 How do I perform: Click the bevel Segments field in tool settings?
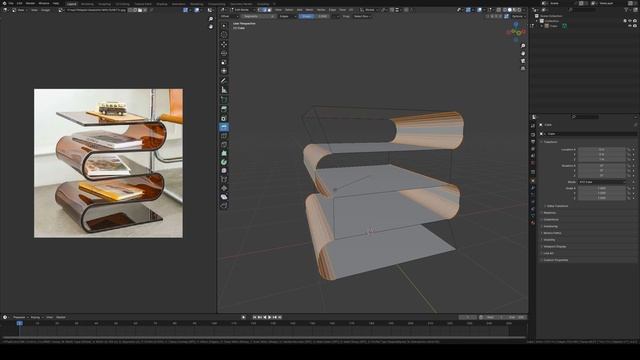tap(259, 16)
